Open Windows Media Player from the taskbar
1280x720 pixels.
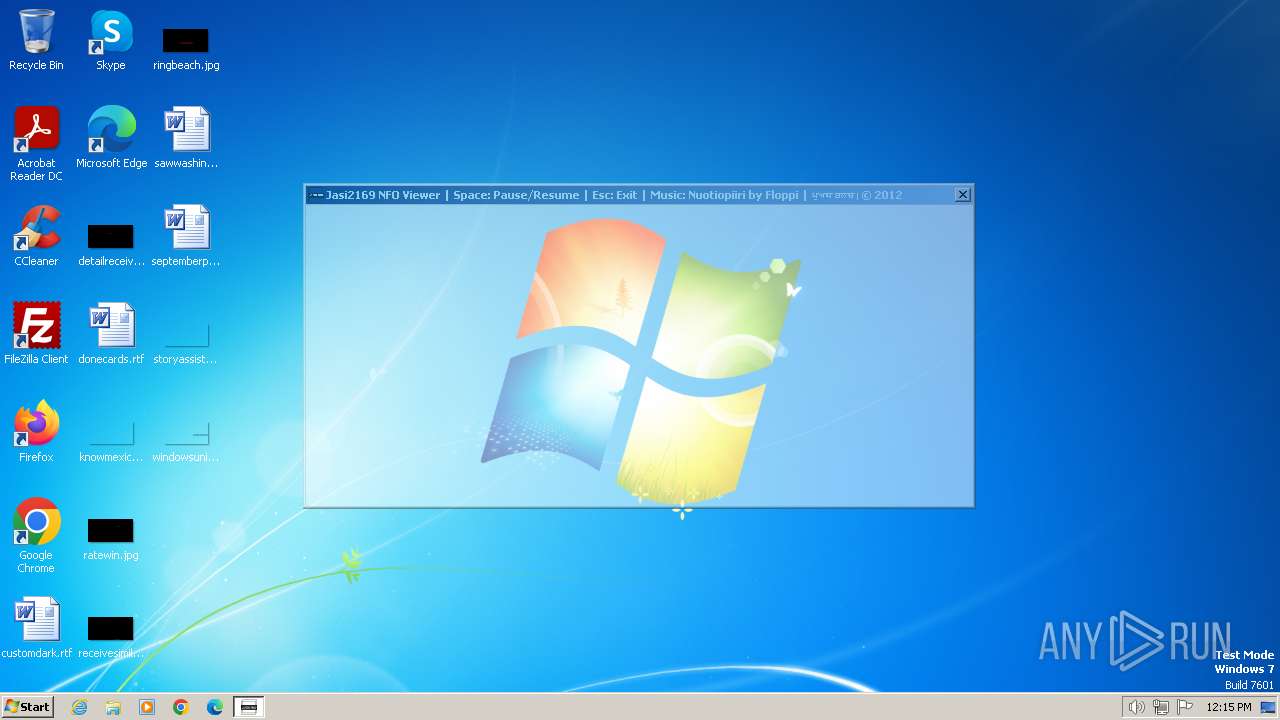point(147,707)
